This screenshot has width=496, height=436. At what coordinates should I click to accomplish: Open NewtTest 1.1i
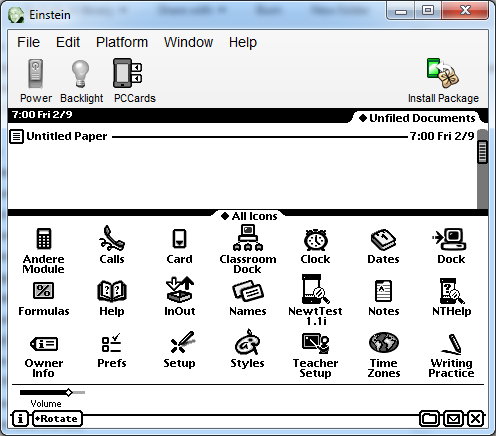(315, 300)
